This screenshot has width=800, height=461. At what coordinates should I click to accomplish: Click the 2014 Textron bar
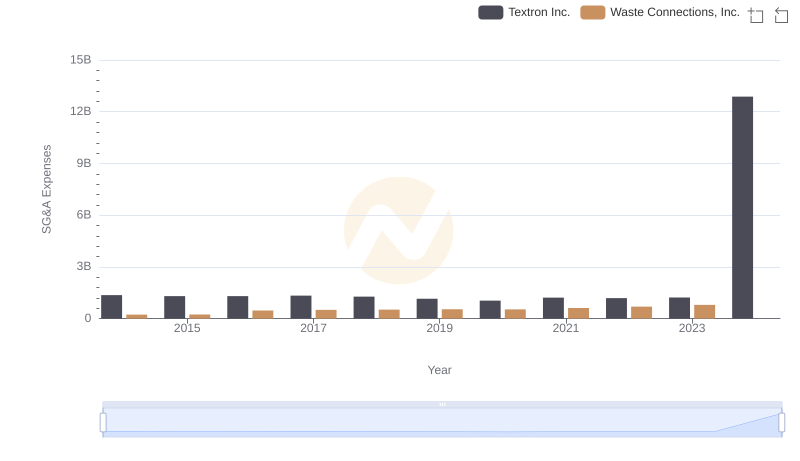[112, 307]
